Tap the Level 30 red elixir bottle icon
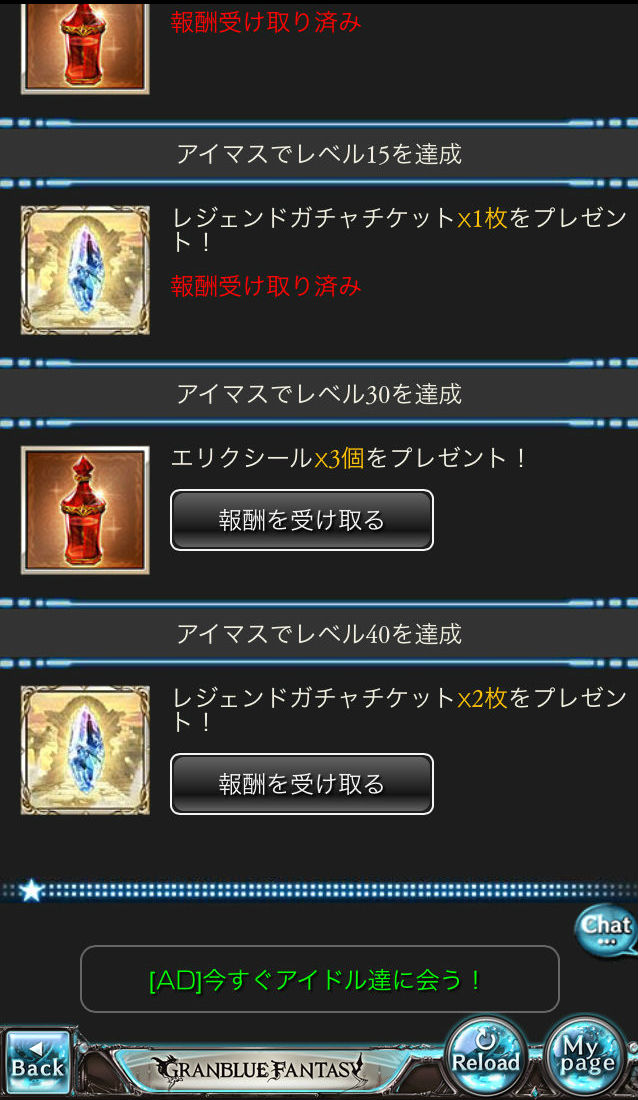Image resolution: width=638 pixels, height=1100 pixels. (x=85, y=510)
